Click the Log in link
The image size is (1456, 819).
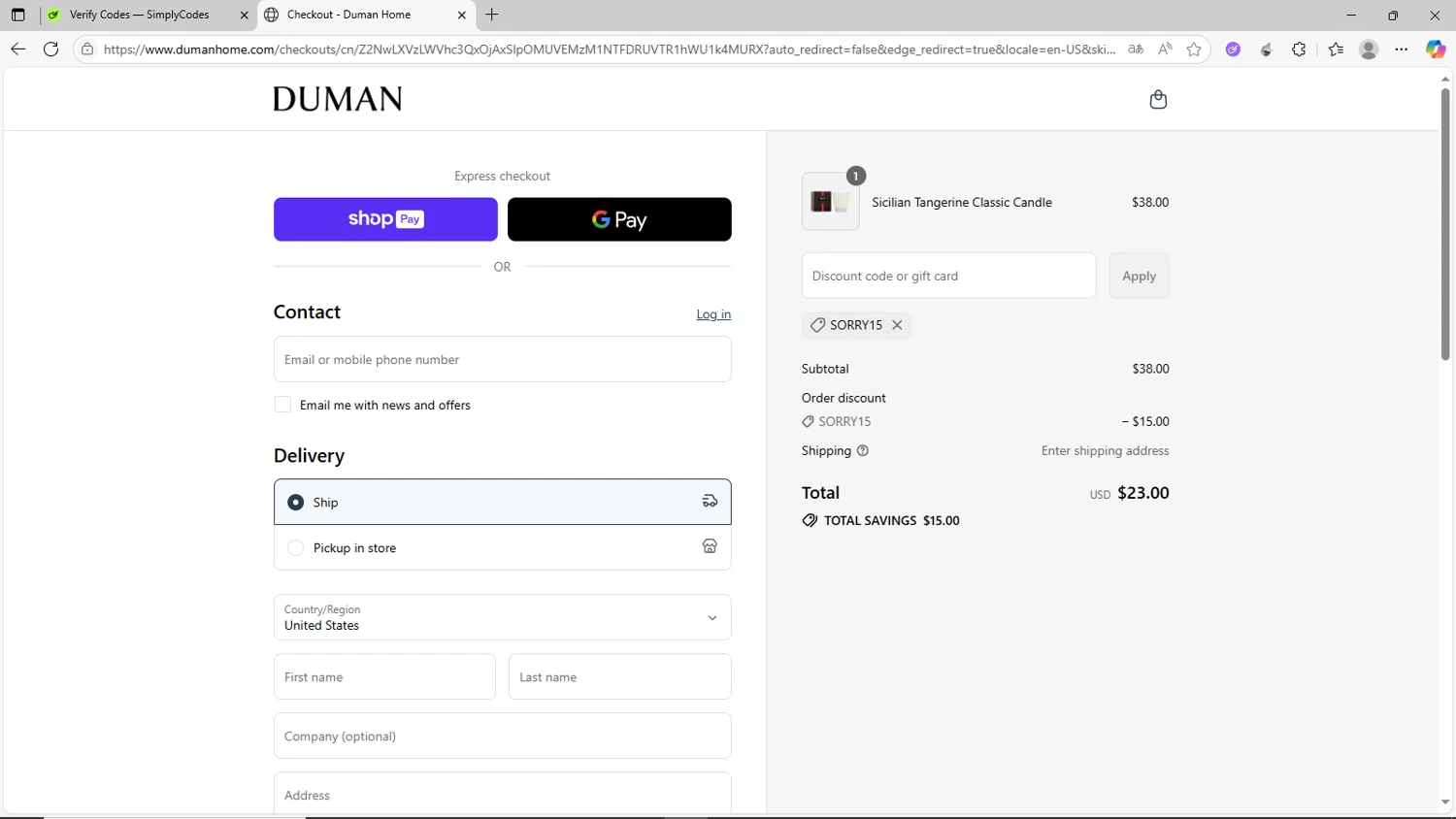pos(713,314)
